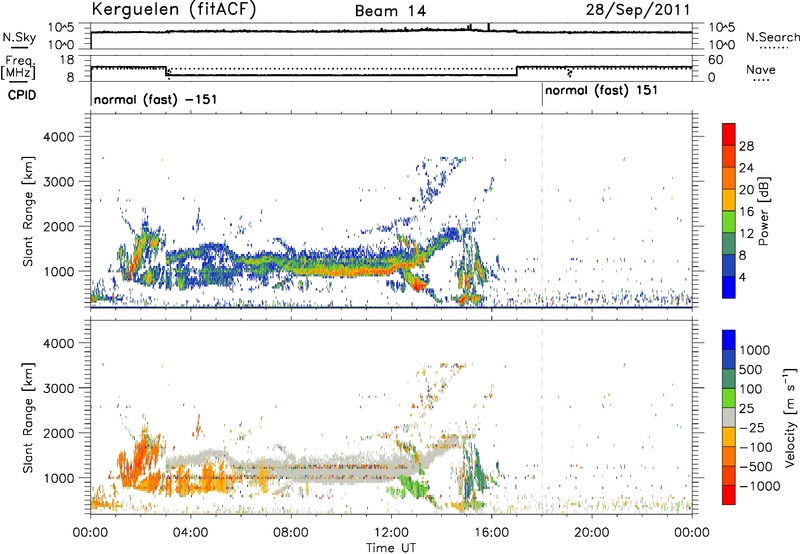Click the '04:00' time axis tick label
800x554 pixels.
pos(190,533)
